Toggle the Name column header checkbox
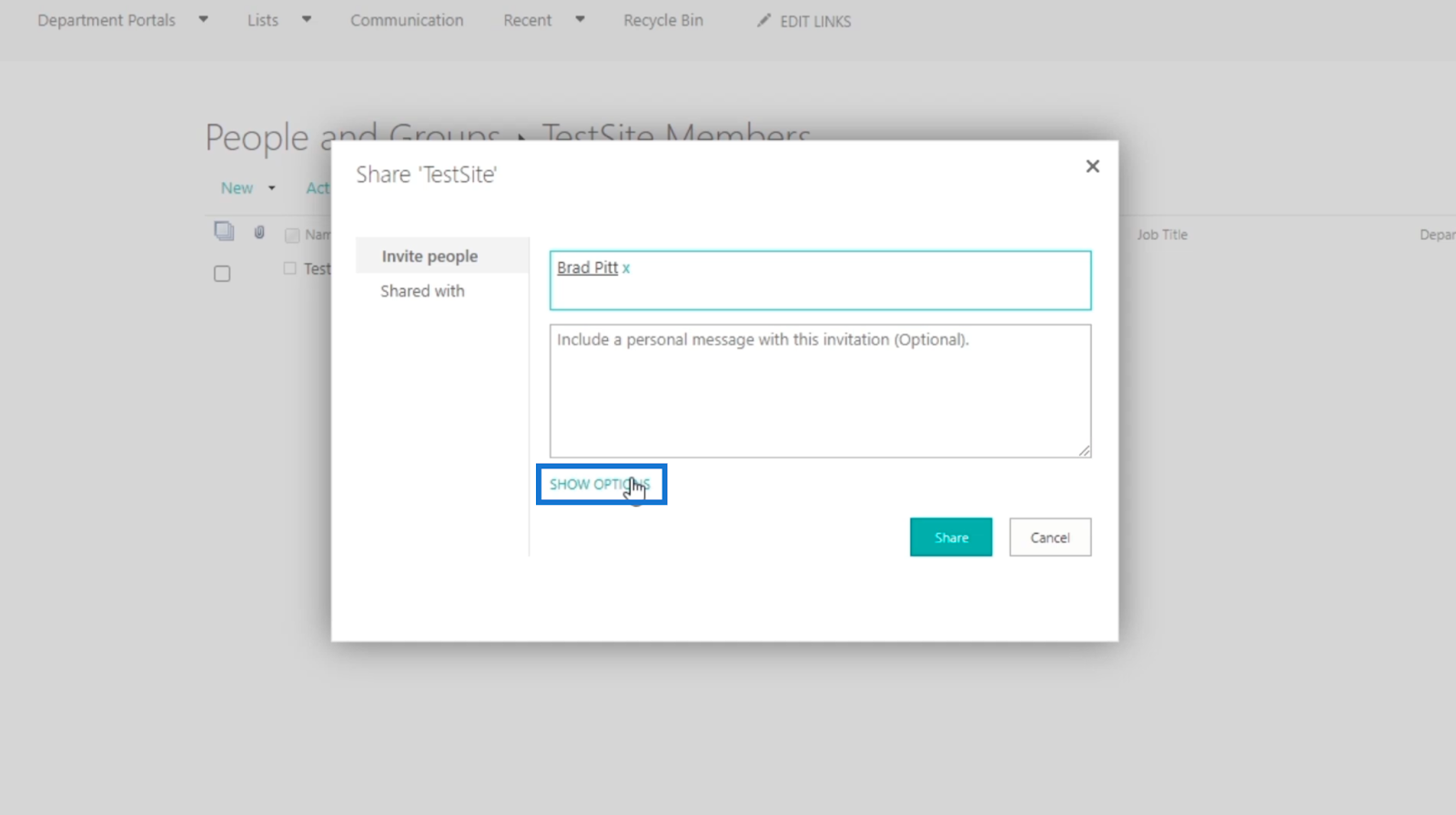 pyautogui.click(x=292, y=236)
